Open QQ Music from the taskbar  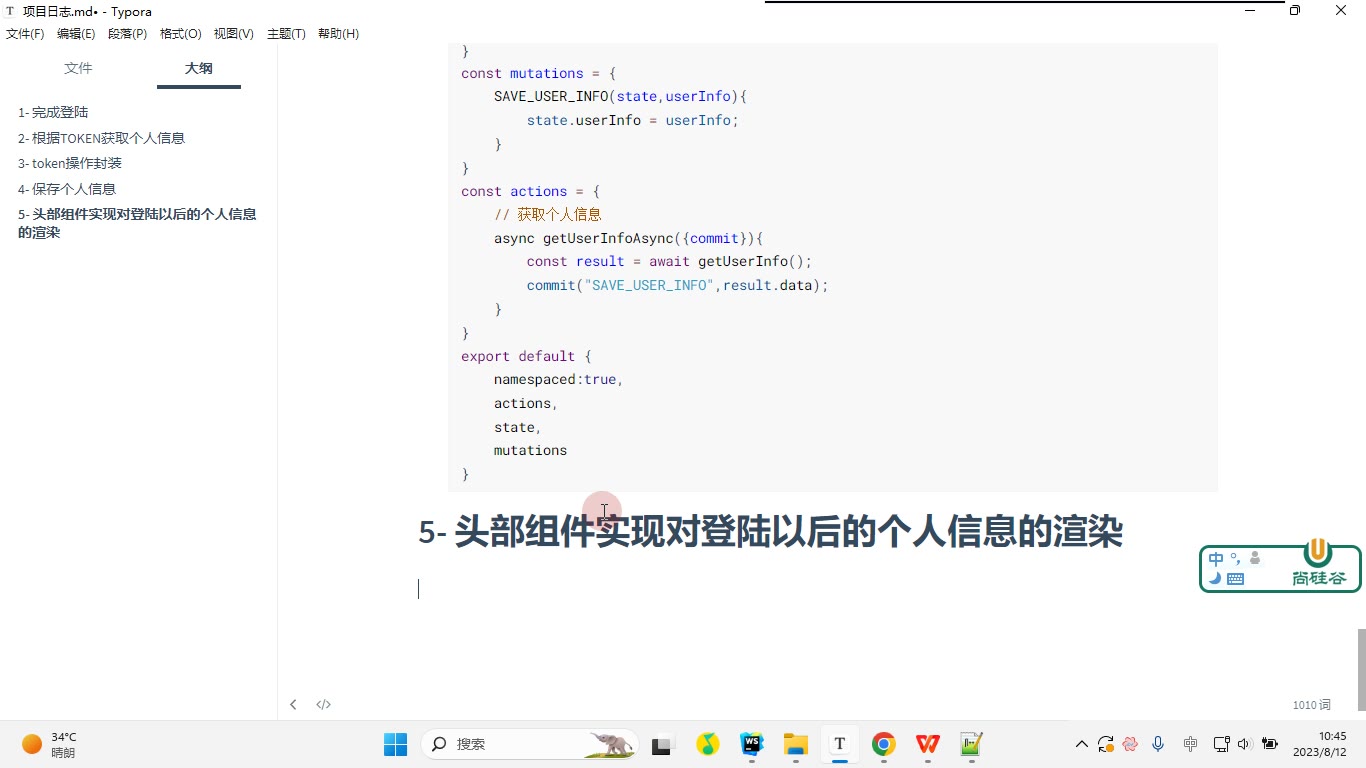click(x=707, y=744)
